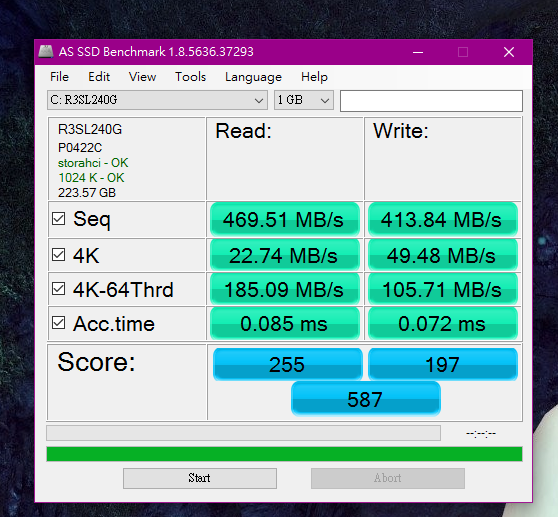
Task: Click the AS SSD Benchmark title bar drive icon
Action: pos(46,52)
